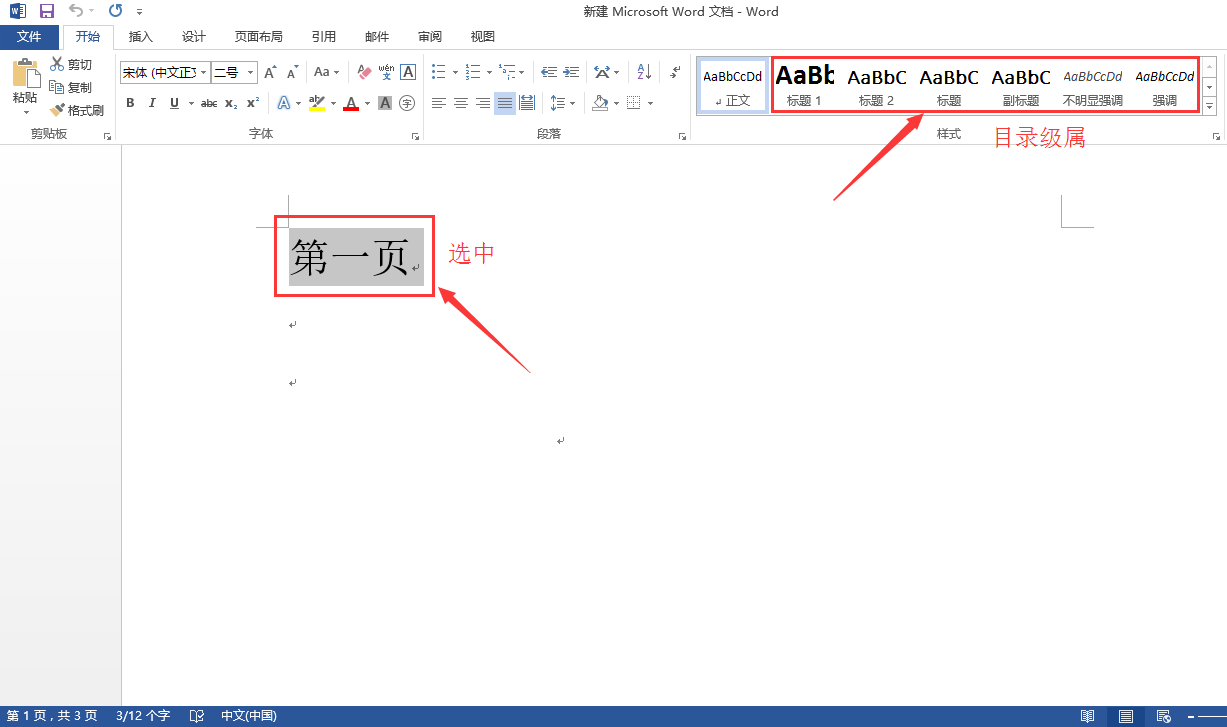Image resolution: width=1227 pixels, height=727 pixels.
Task: Open the font name dropdown (宋体)
Action: click(x=204, y=73)
